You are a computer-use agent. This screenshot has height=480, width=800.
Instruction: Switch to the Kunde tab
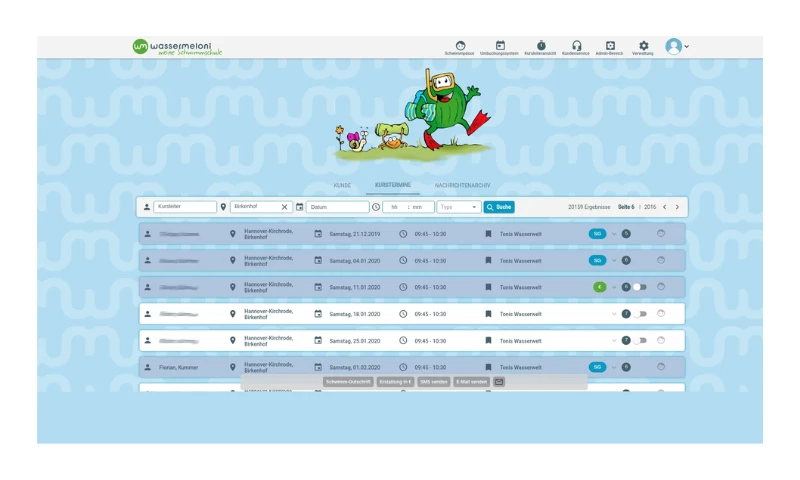[x=342, y=185]
